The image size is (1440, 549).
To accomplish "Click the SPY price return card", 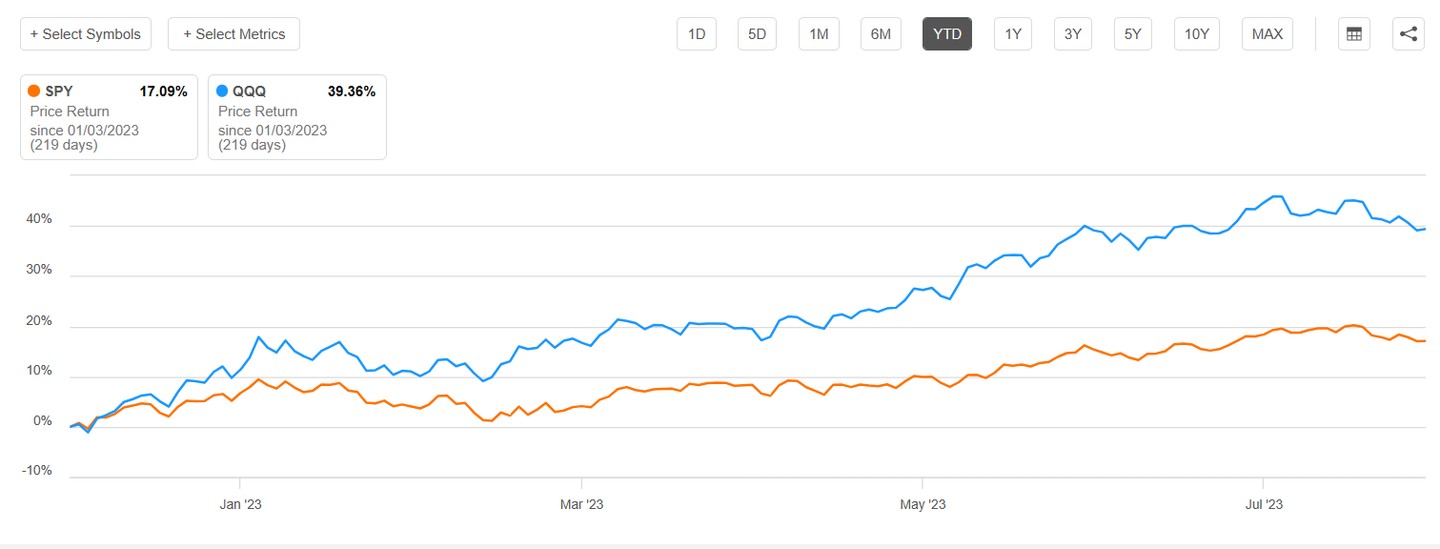I will [x=109, y=117].
